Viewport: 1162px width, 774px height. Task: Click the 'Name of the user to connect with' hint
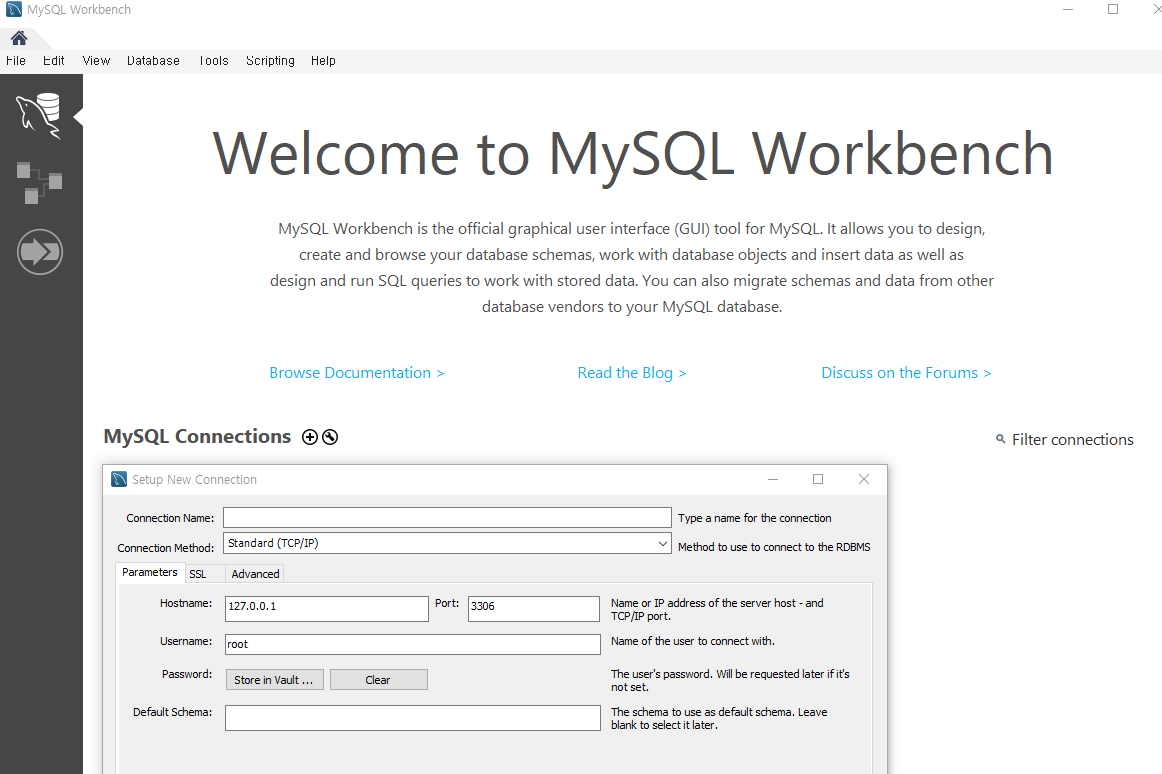pyautogui.click(x=693, y=641)
